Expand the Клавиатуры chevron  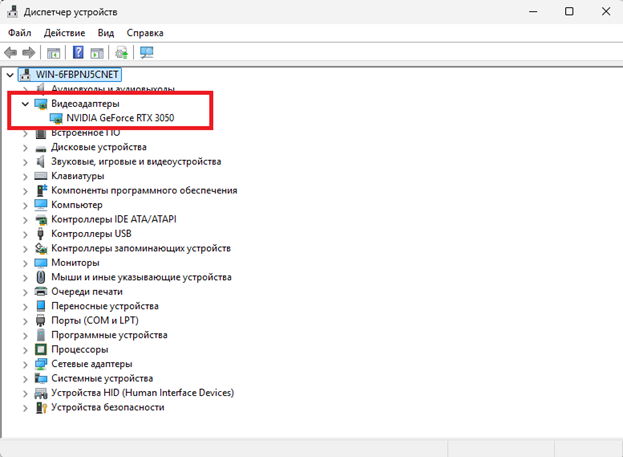tap(25, 176)
